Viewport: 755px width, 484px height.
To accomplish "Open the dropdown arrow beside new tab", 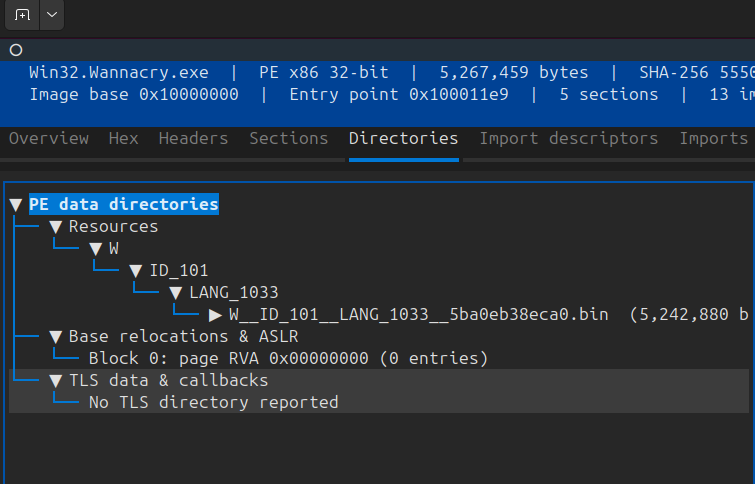I will click(x=52, y=15).
